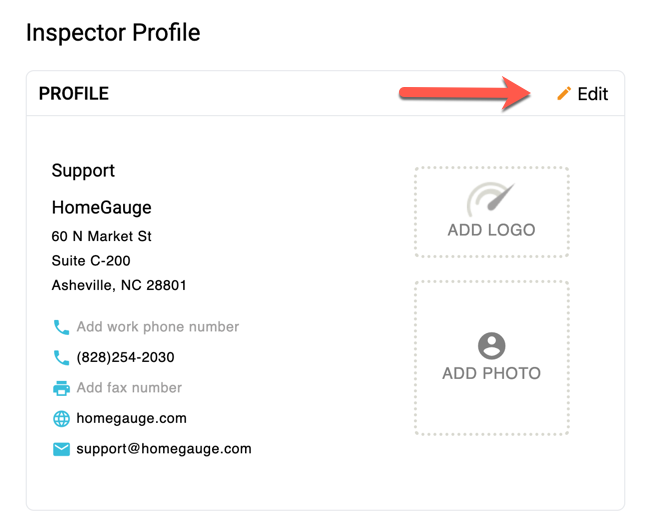This screenshot has width=651, height=522.
Task: Click the HomeGauge company name
Action: coord(101,208)
